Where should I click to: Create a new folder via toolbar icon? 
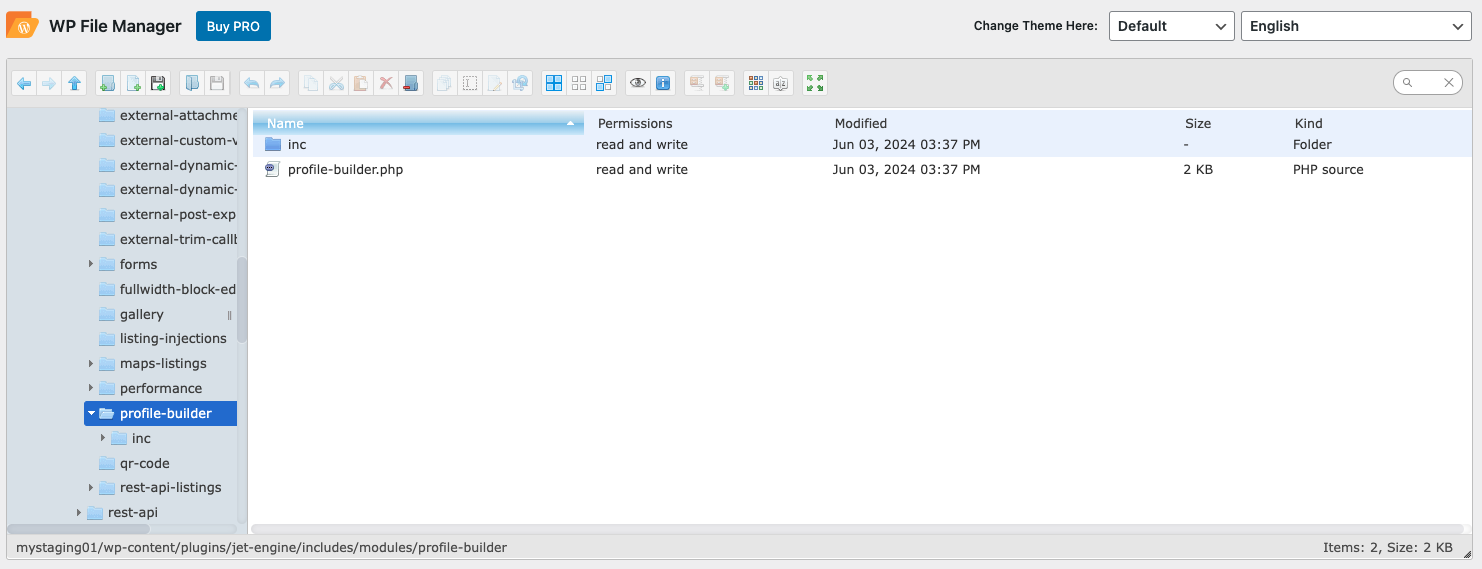[107, 84]
